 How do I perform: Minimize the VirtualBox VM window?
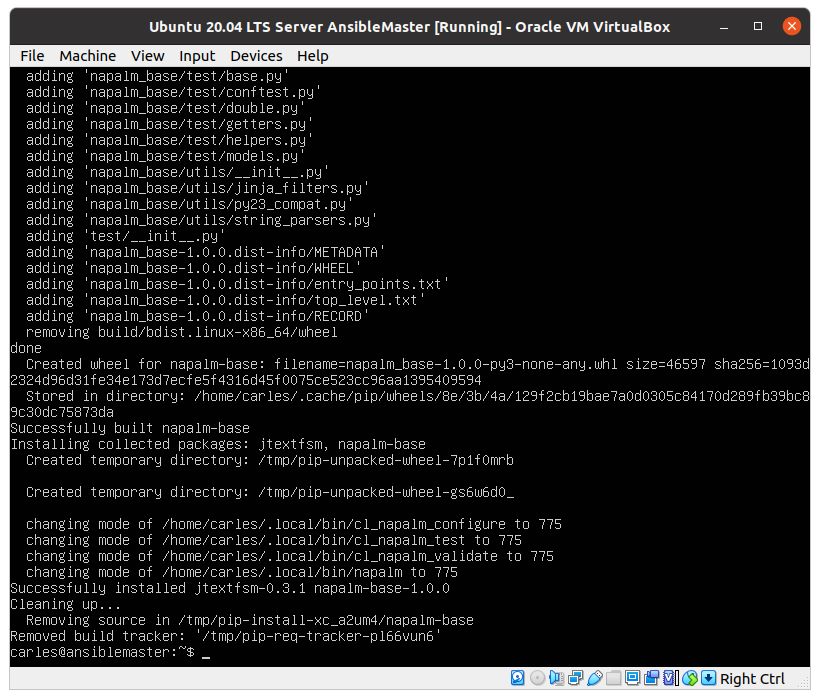[x=724, y=27]
